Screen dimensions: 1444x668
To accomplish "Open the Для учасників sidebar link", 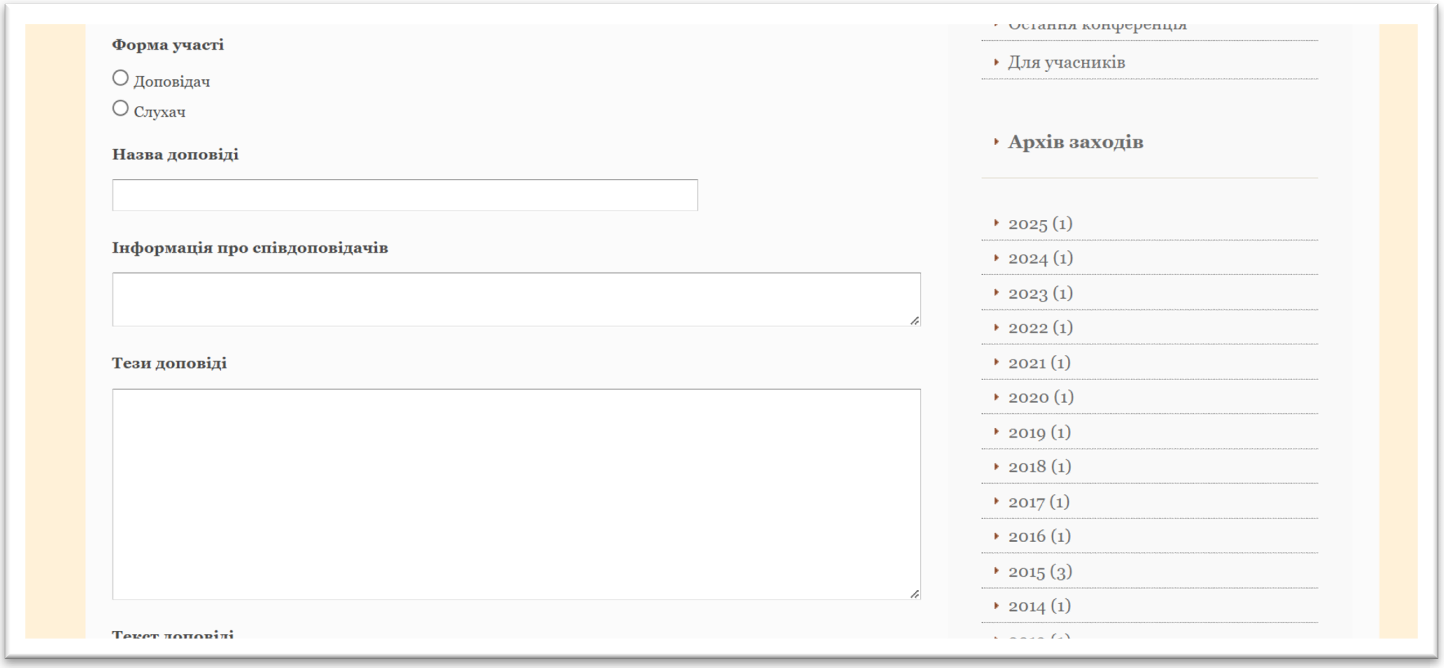I will pyautogui.click(x=1066, y=63).
